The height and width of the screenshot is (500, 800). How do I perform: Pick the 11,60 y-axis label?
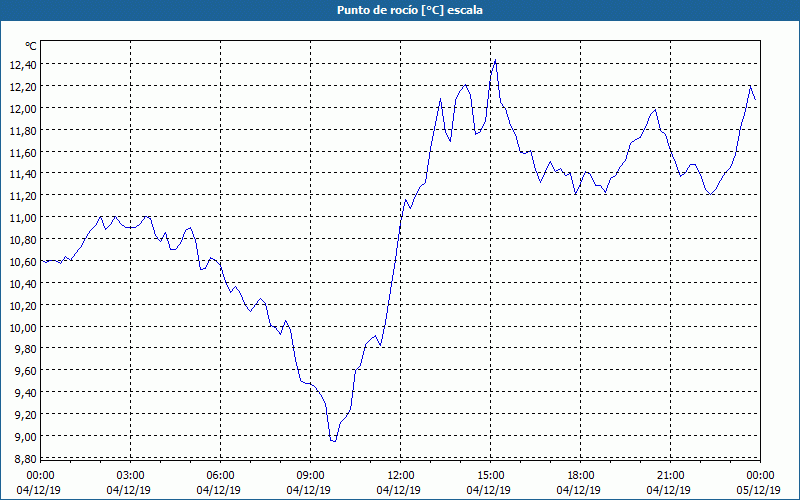pos(23,153)
